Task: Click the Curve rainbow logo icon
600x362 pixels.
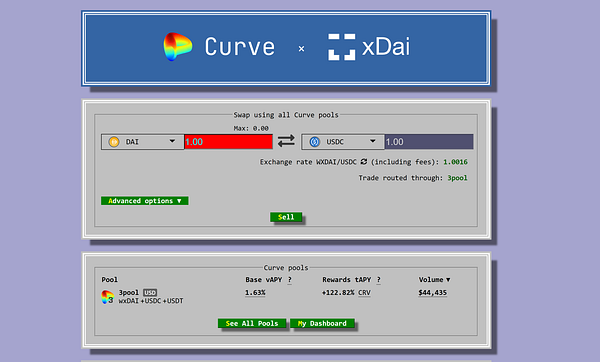Action: (178, 47)
